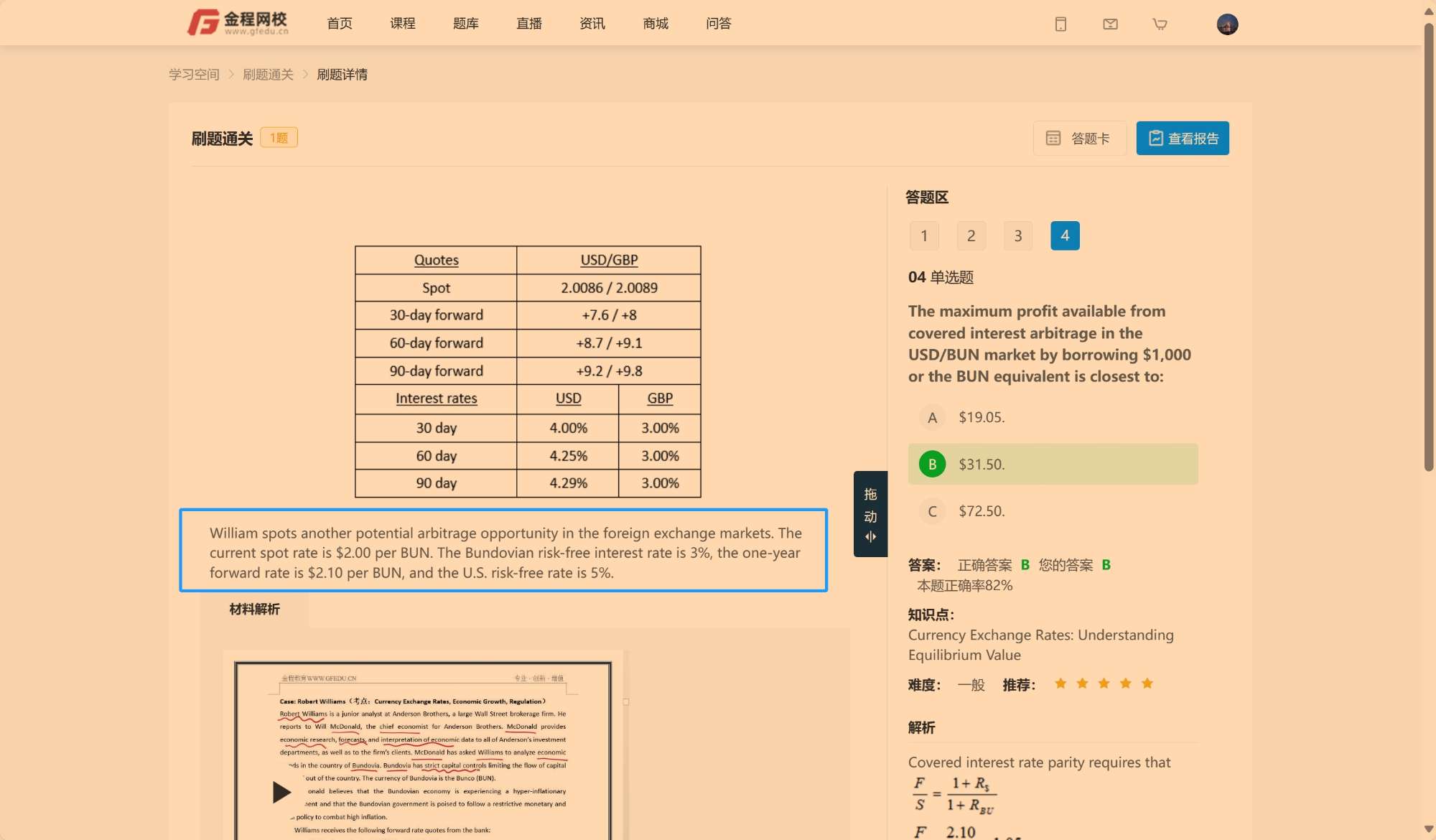Click the first recommendation star
This screenshot has width=1436, height=840.
1060,683
